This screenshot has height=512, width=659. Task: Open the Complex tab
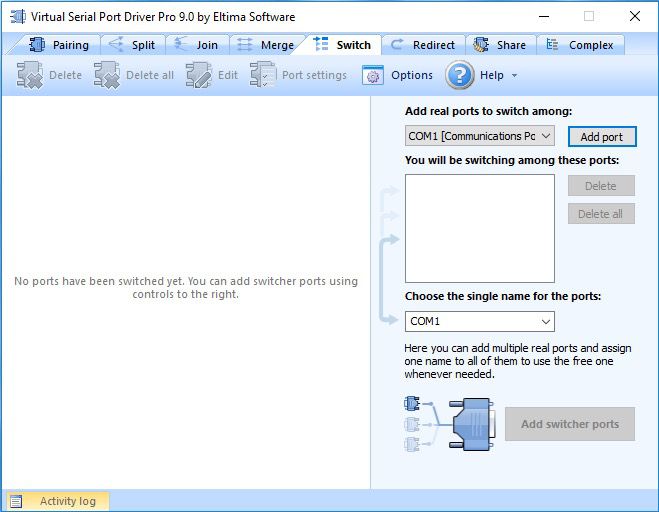580,45
